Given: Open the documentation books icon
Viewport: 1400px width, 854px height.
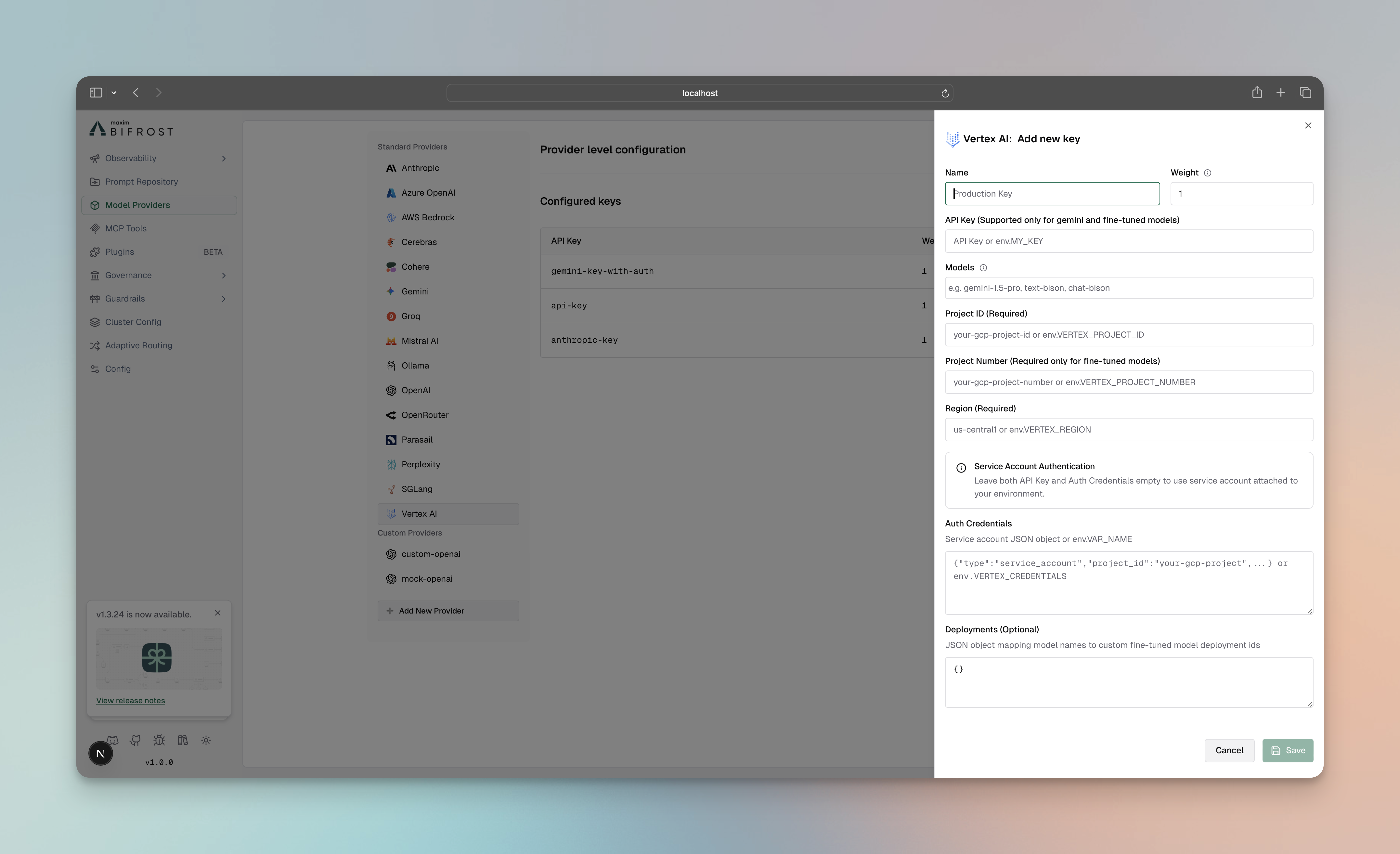Looking at the screenshot, I should (182, 740).
